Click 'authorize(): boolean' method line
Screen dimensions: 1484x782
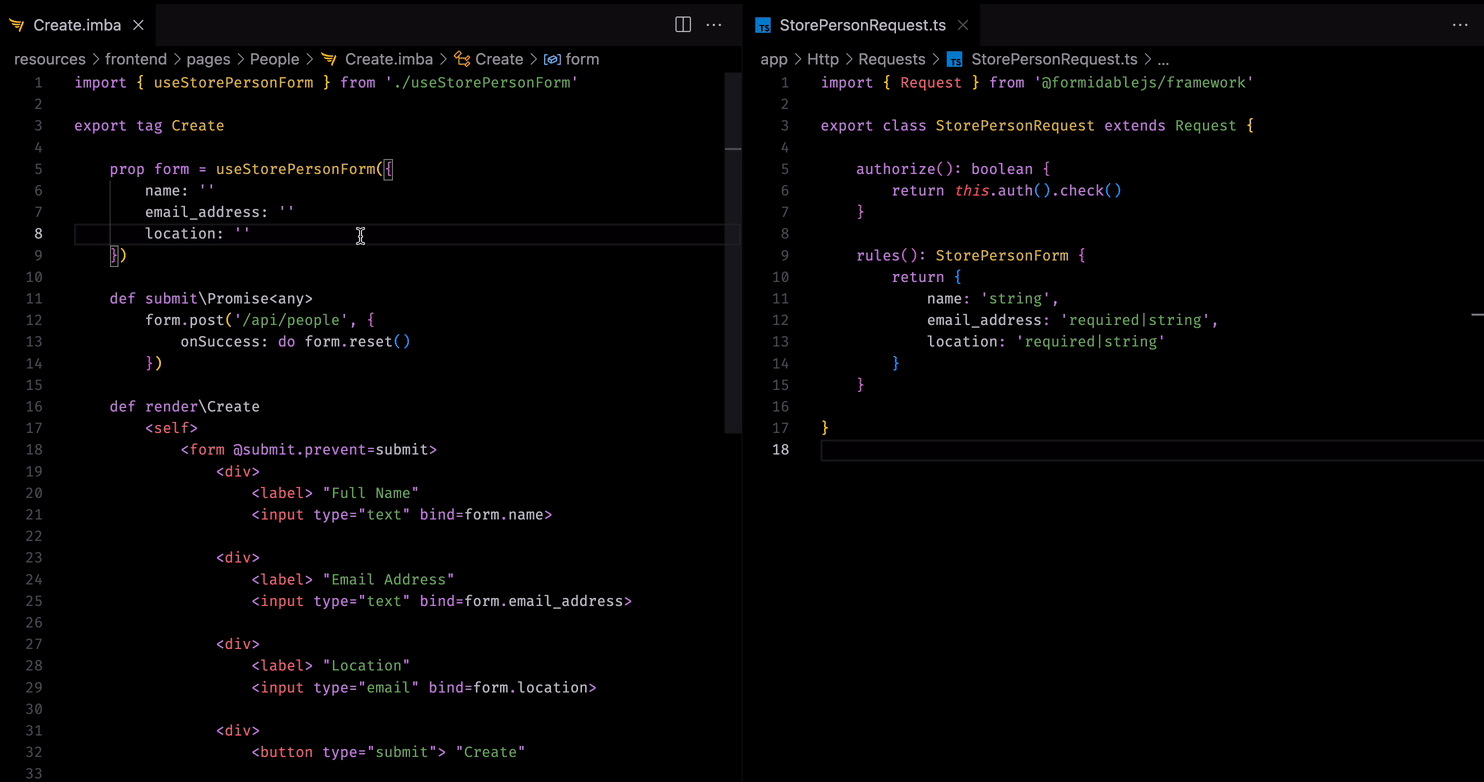pos(953,169)
